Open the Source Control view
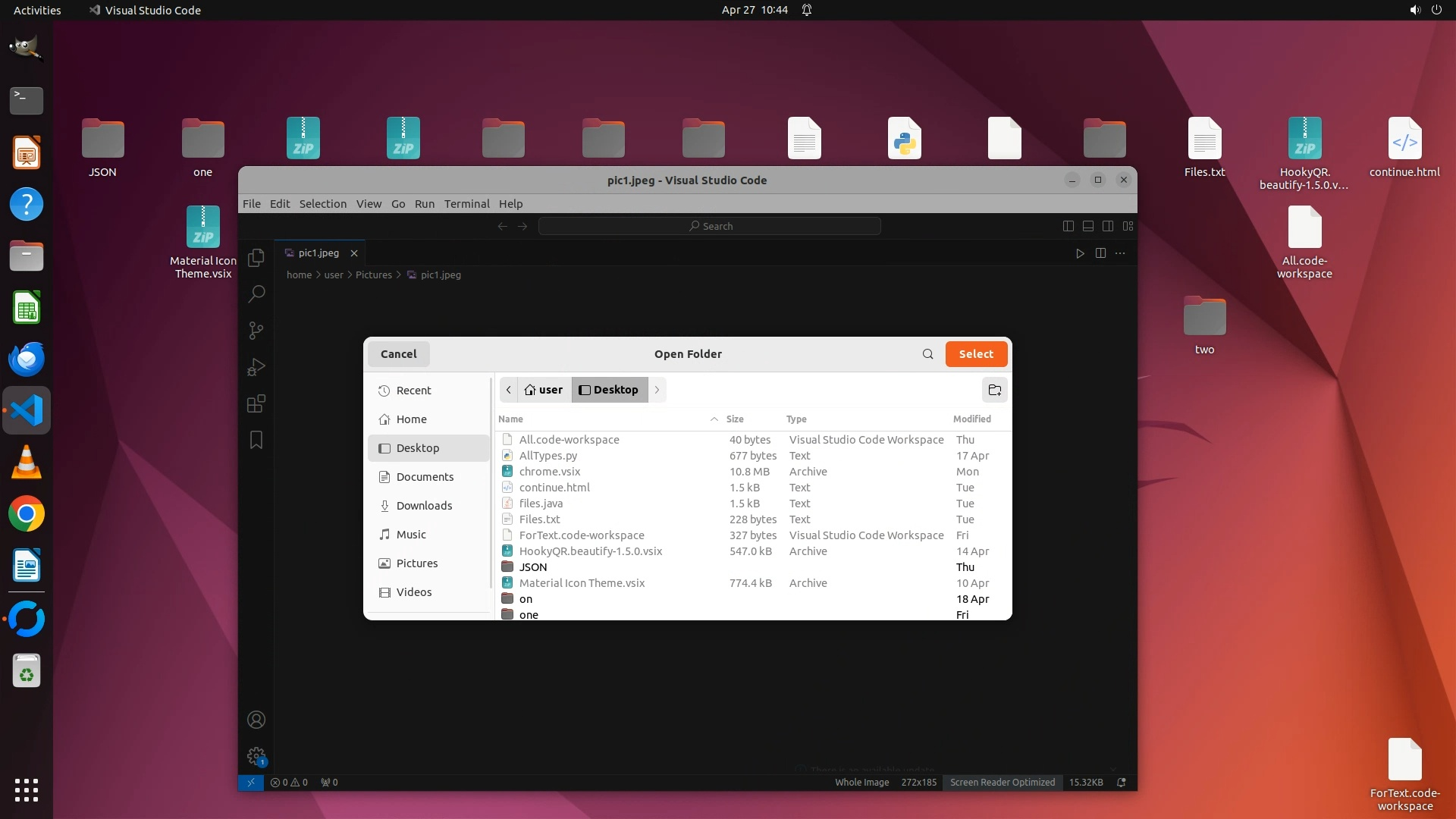The height and width of the screenshot is (819, 1456). click(256, 331)
